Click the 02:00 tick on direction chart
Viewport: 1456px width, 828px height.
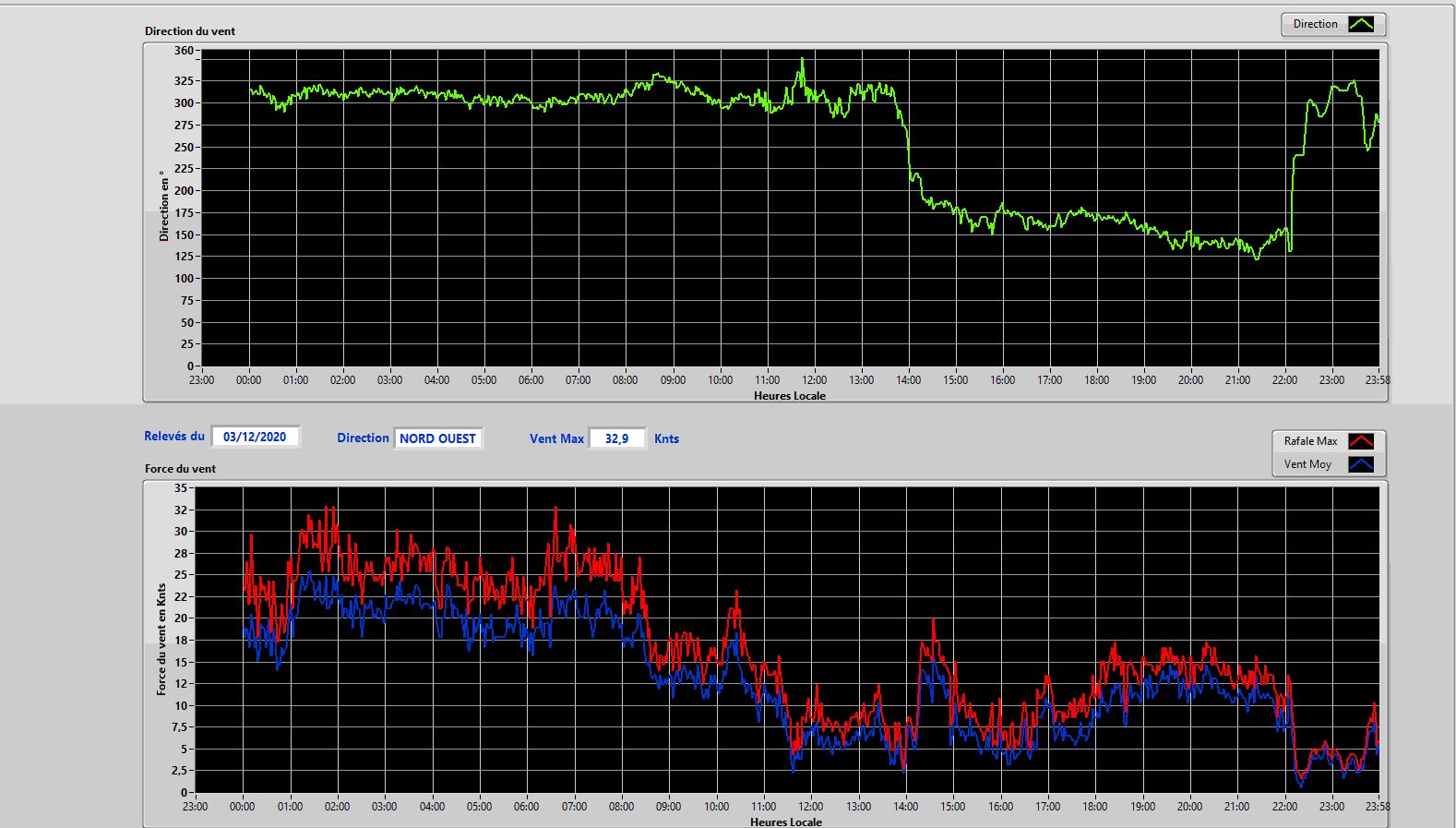pos(342,379)
